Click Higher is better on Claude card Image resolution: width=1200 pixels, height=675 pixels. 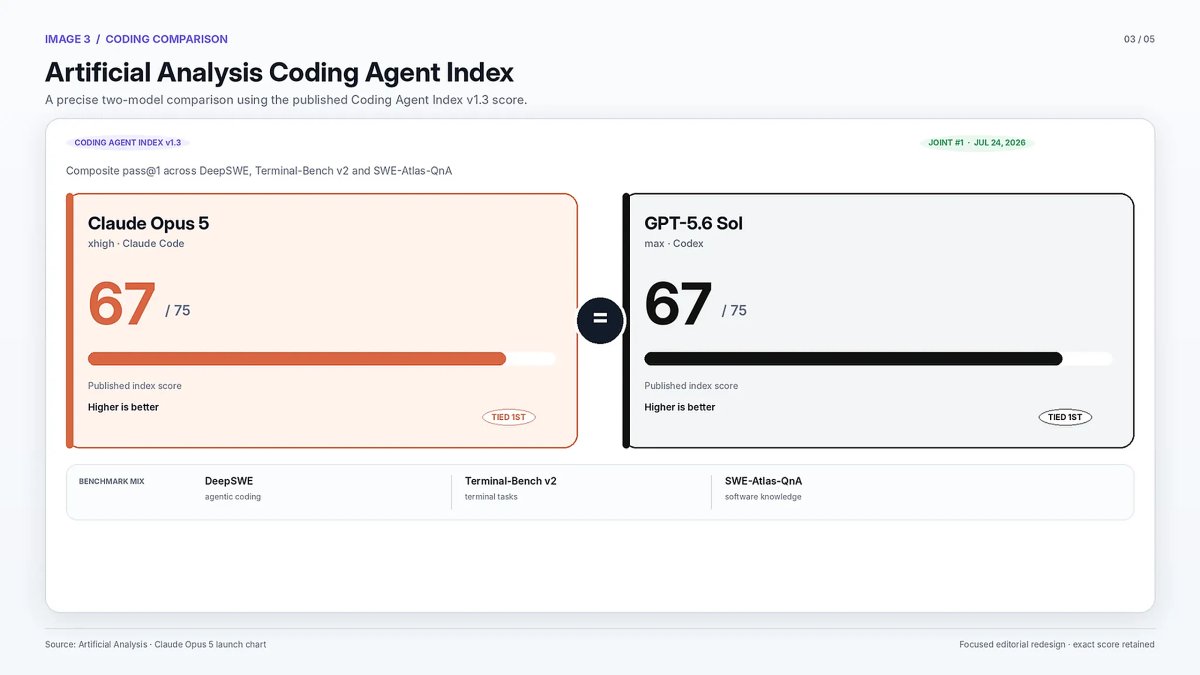click(123, 407)
